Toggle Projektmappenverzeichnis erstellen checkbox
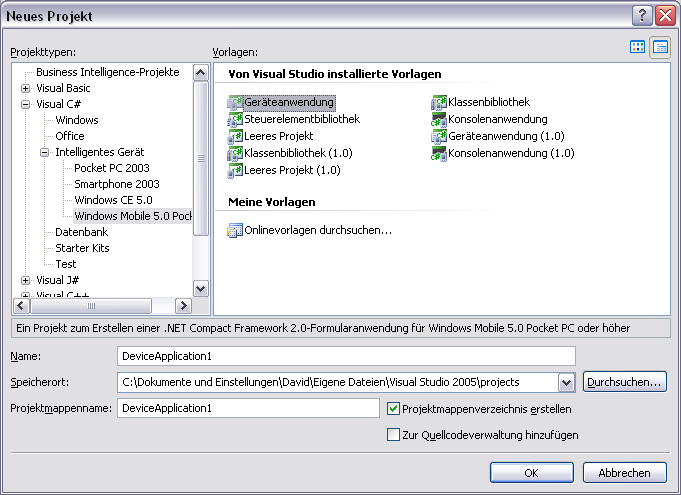The width and height of the screenshot is (681, 495). coord(393,409)
